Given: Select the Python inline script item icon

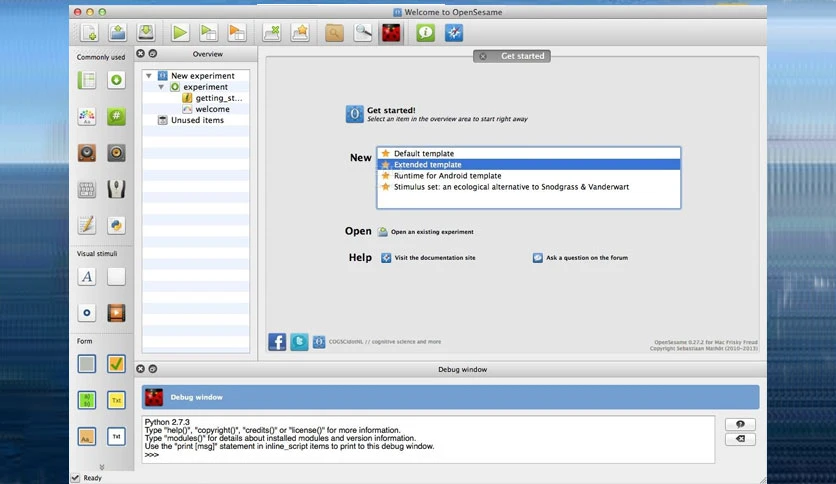Looking at the screenshot, I should (116, 225).
